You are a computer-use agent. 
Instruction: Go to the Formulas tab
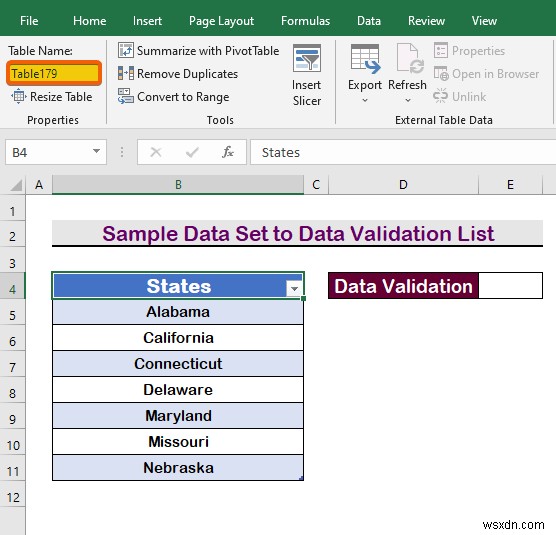coord(305,21)
